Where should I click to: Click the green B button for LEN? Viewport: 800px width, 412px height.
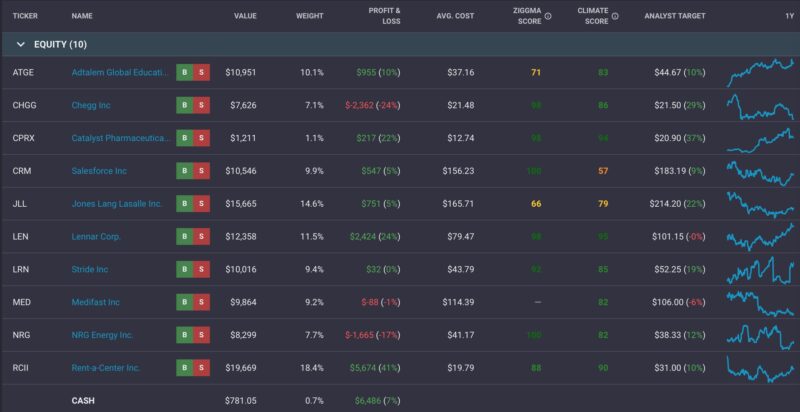click(185, 237)
